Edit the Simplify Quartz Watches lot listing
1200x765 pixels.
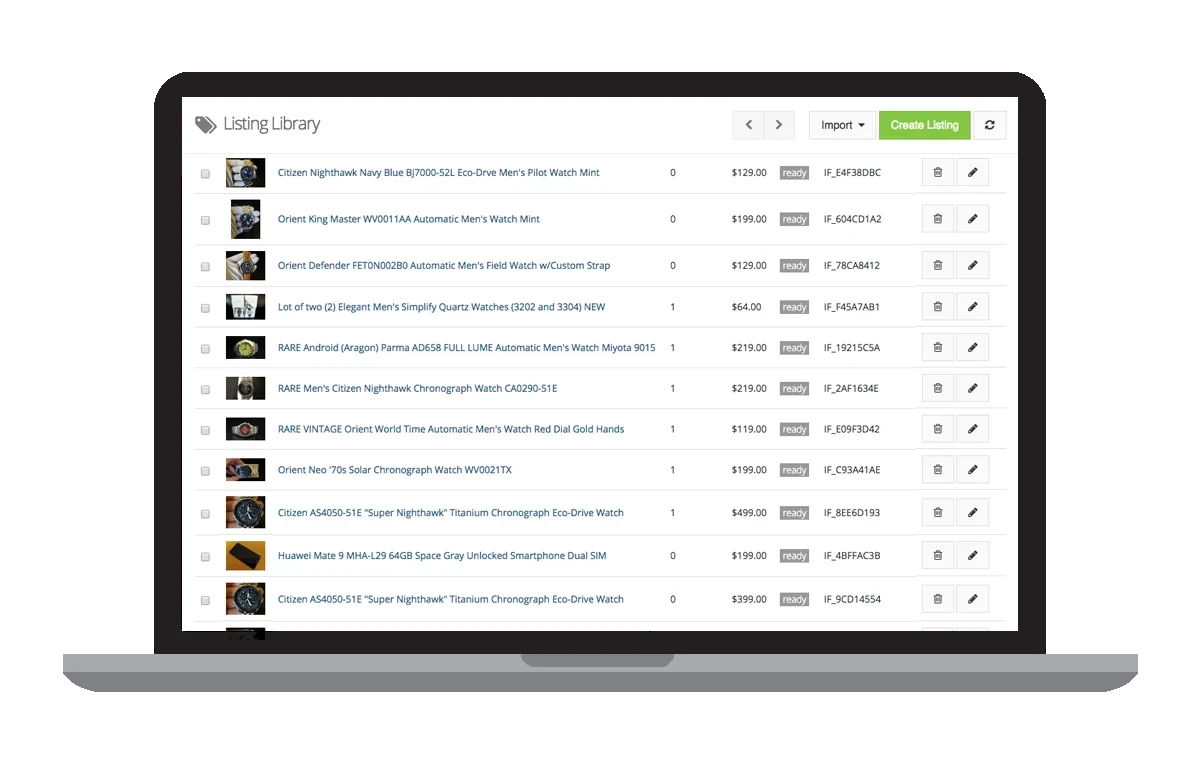[972, 307]
